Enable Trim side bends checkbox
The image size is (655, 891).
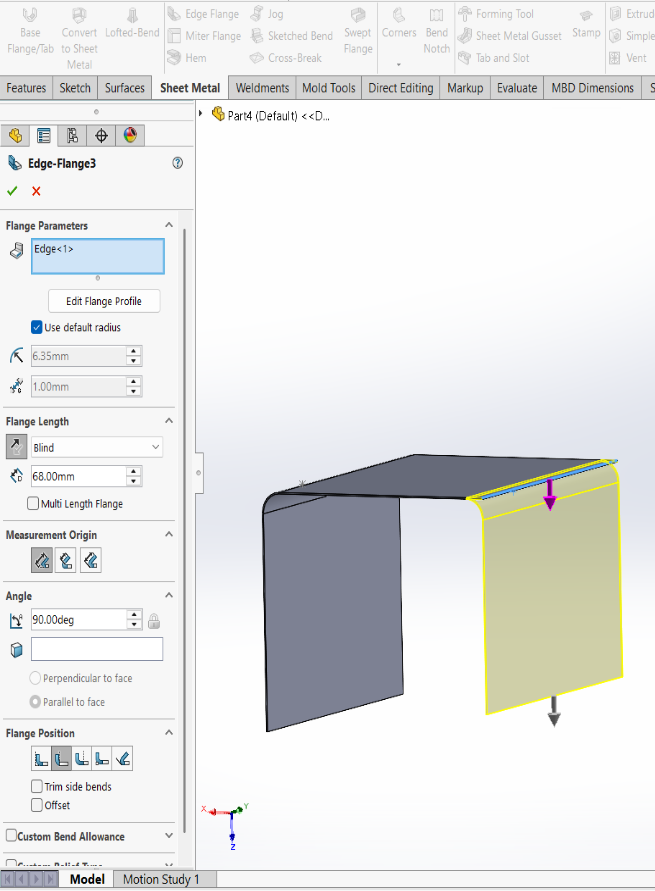click(x=36, y=786)
